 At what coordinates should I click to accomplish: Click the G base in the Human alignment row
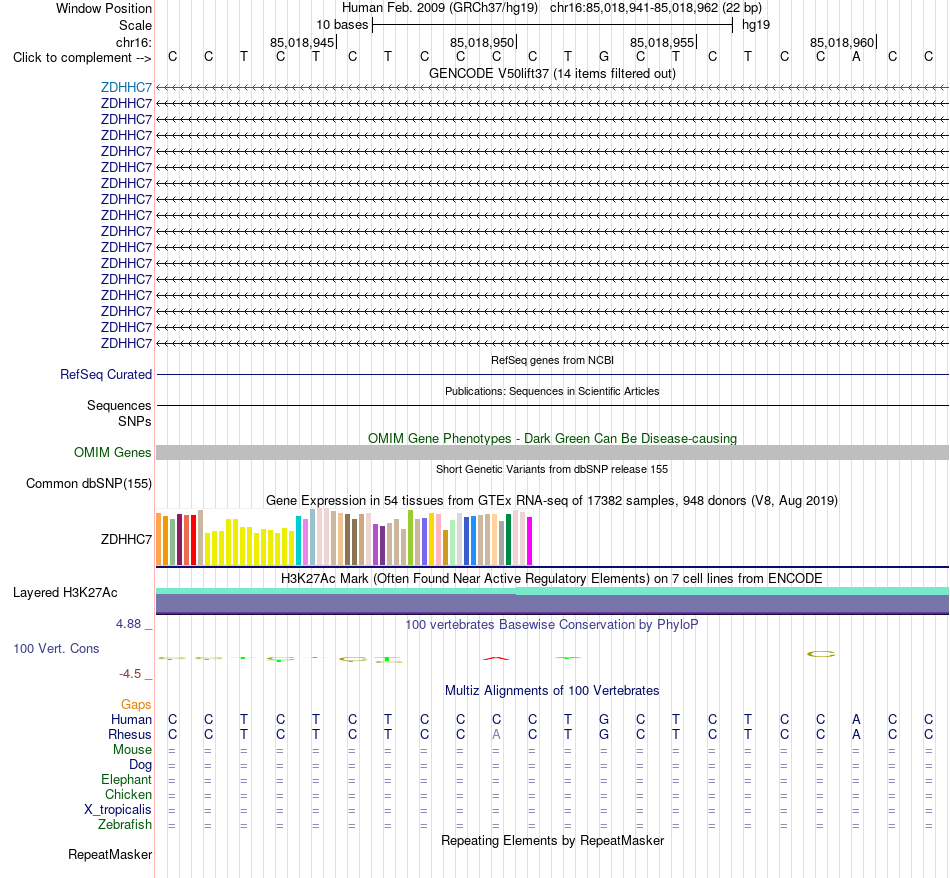(603, 719)
